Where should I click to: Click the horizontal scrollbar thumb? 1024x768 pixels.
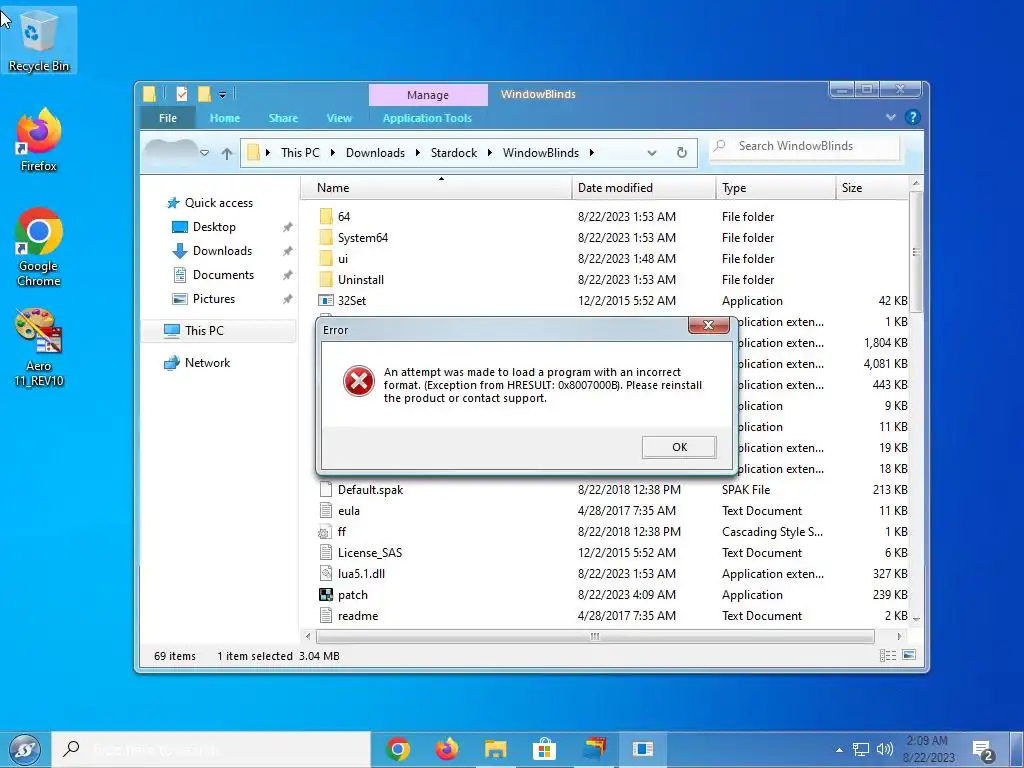595,636
